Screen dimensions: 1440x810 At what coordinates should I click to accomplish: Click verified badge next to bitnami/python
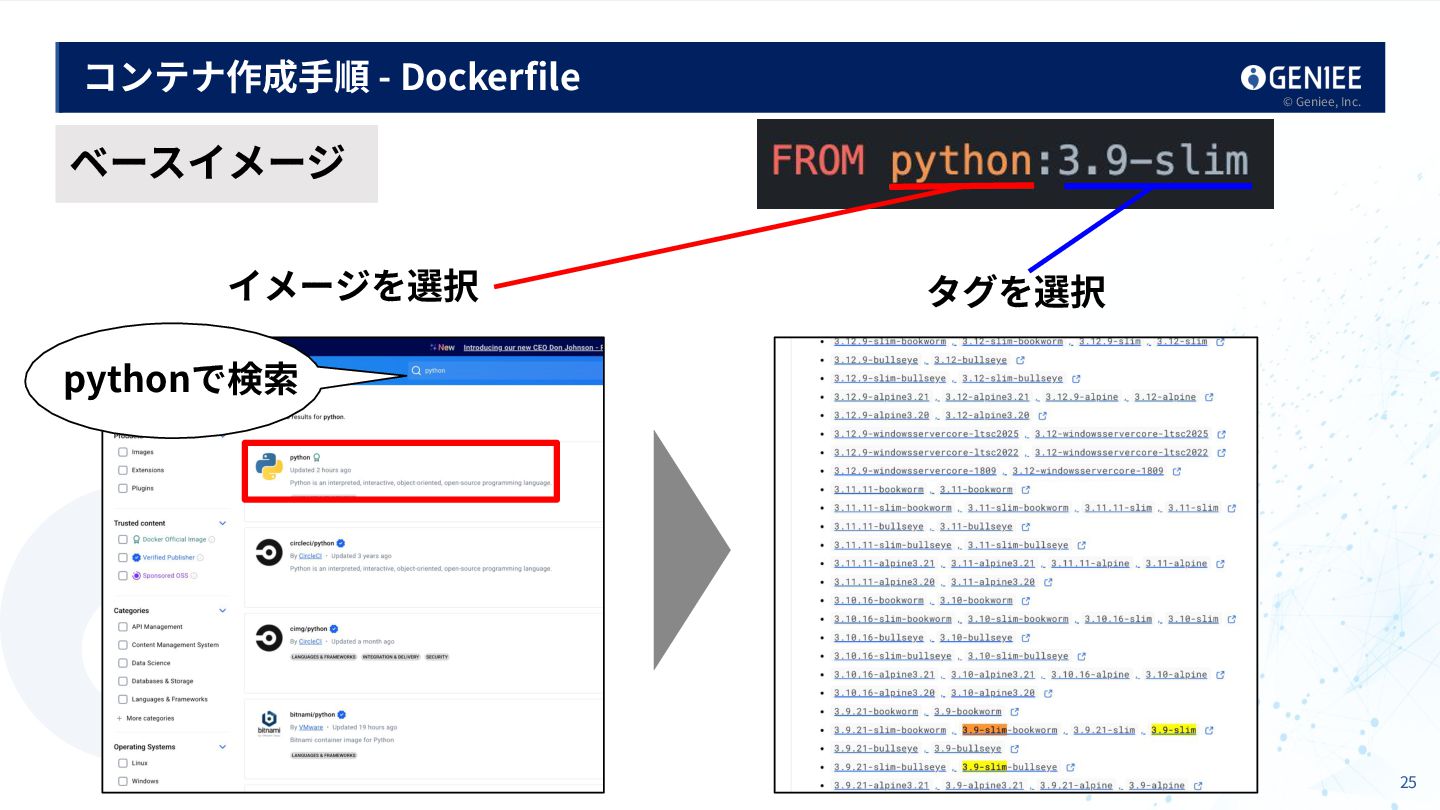[x=341, y=715]
